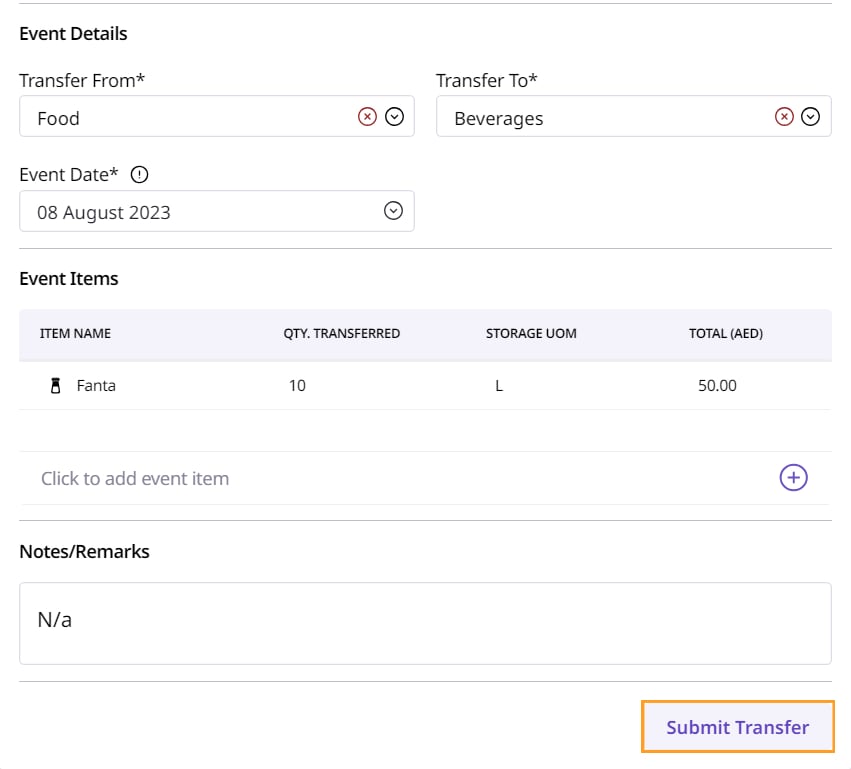Expand the Transfer To dropdown arrow
The width and height of the screenshot is (851, 769).
tap(811, 117)
